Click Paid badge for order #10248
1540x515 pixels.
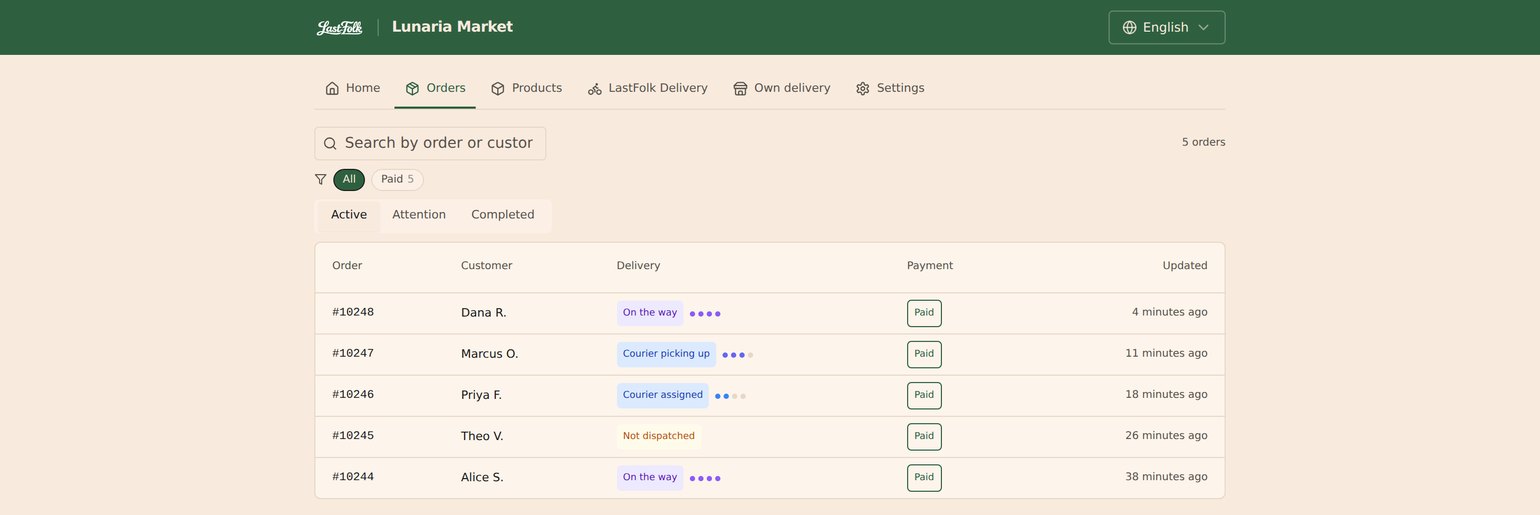click(x=924, y=313)
